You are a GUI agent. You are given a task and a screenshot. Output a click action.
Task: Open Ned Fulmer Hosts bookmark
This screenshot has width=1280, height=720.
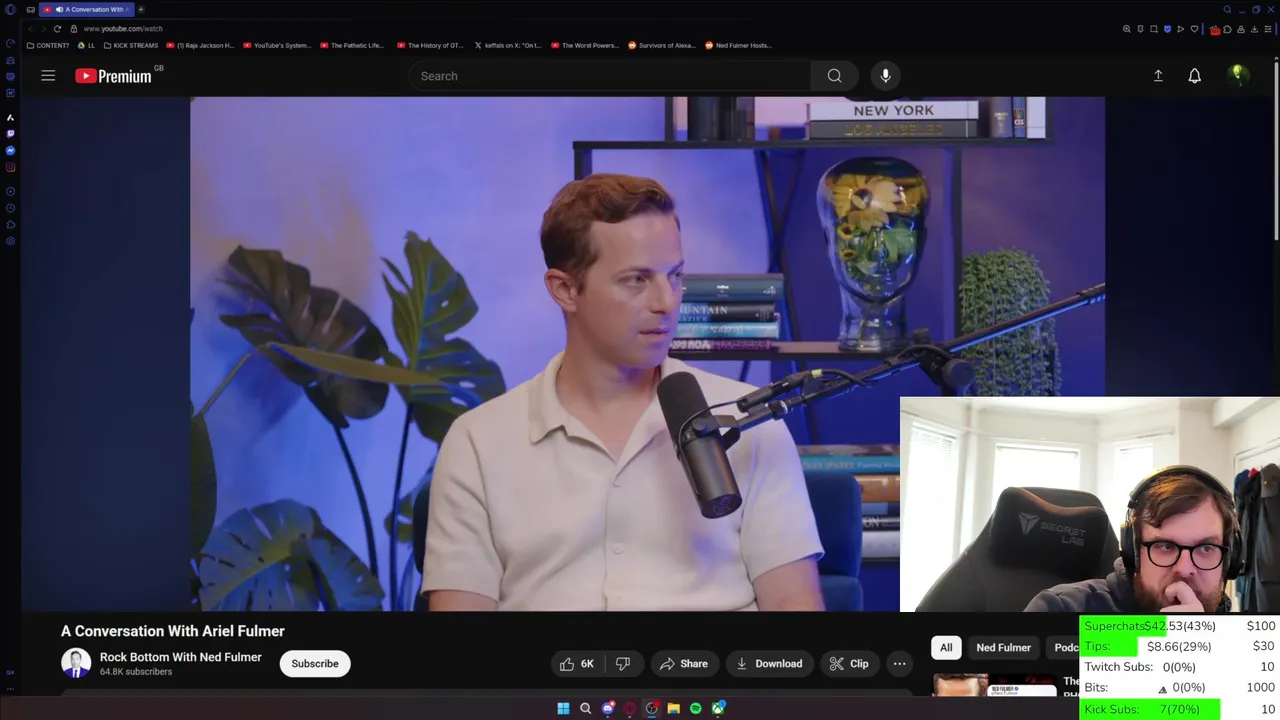coord(738,45)
